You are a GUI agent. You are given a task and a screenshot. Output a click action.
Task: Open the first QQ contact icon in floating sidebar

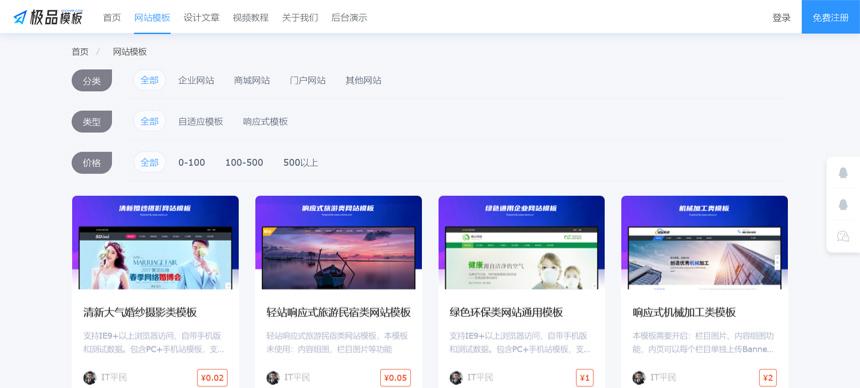click(843, 172)
